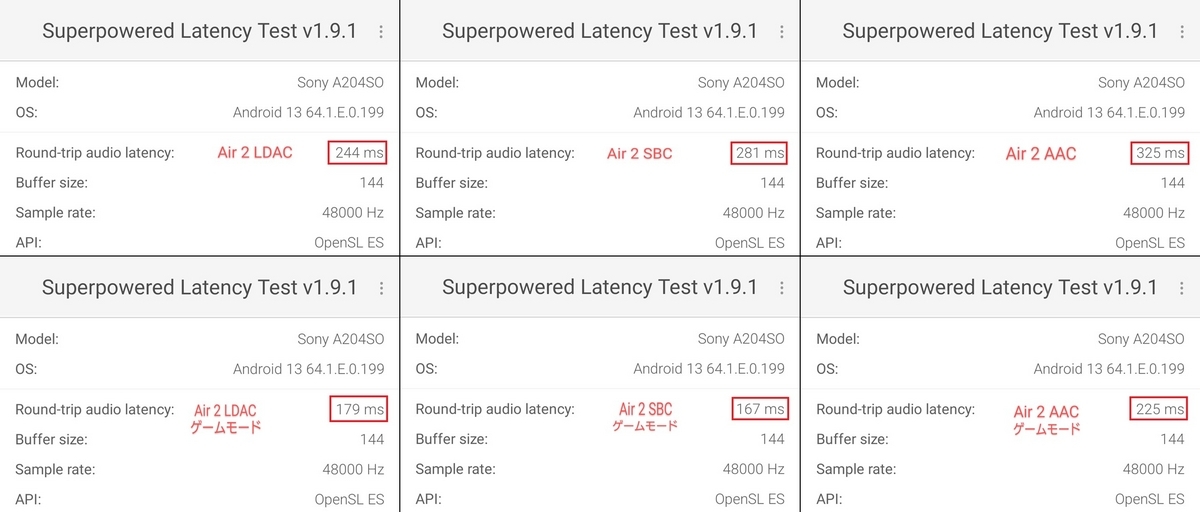Click the Air 2 AAC ゲームモード label
This screenshot has width=1200, height=512.
pos(1046,419)
